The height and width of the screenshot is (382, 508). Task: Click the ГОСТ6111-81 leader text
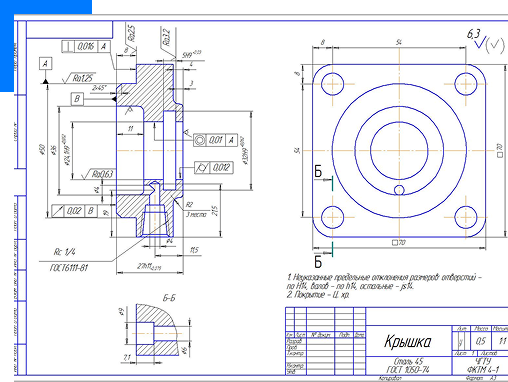(x=69, y=268)
